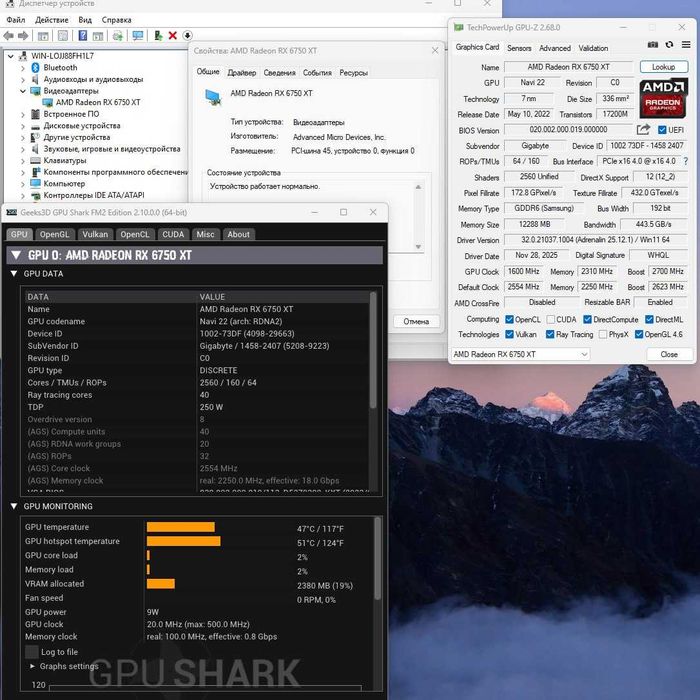Open the Действие menu
Screen dimensions: 700x700
point(52,20)
